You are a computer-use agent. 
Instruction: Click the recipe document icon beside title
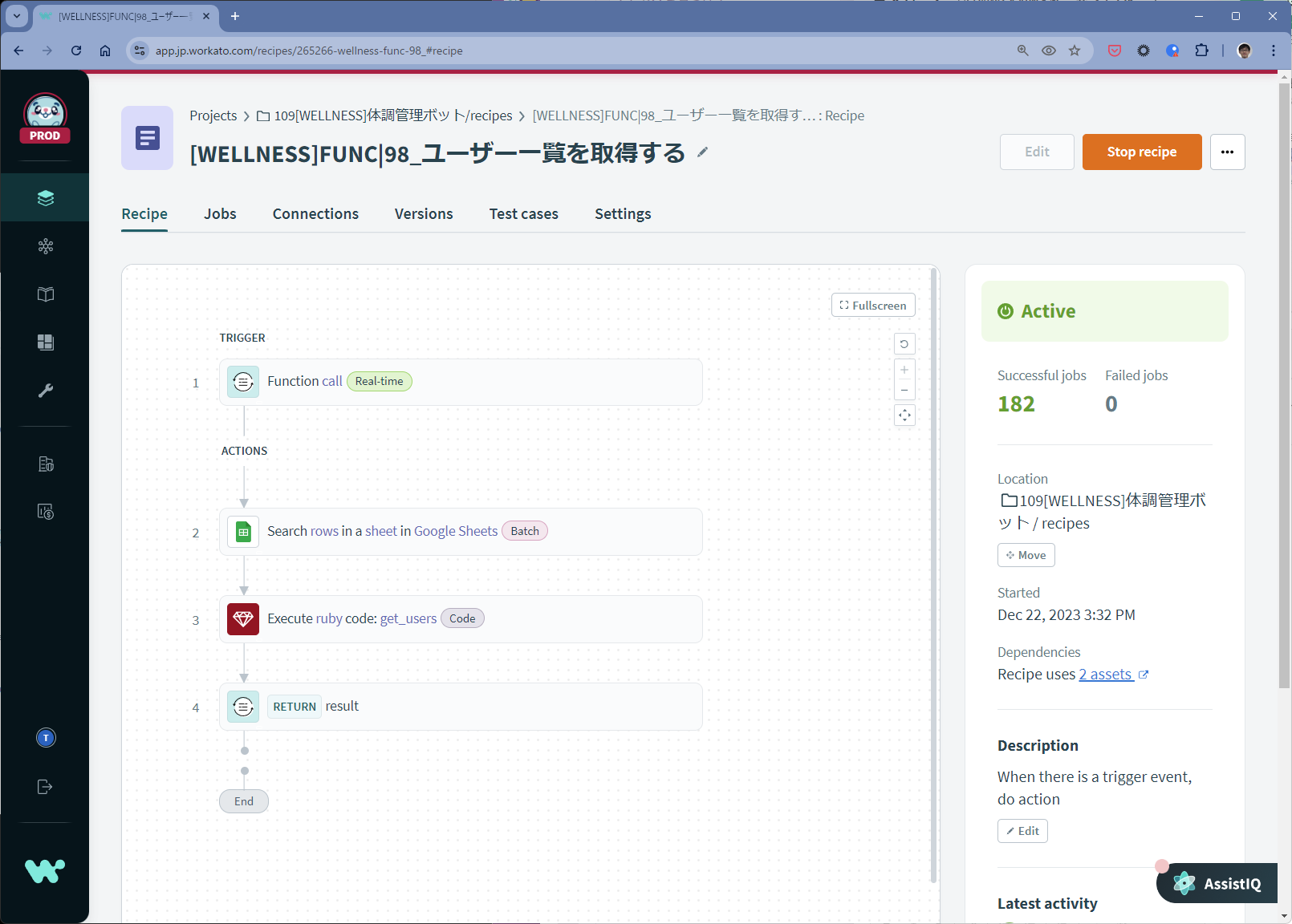coord(147,138)
